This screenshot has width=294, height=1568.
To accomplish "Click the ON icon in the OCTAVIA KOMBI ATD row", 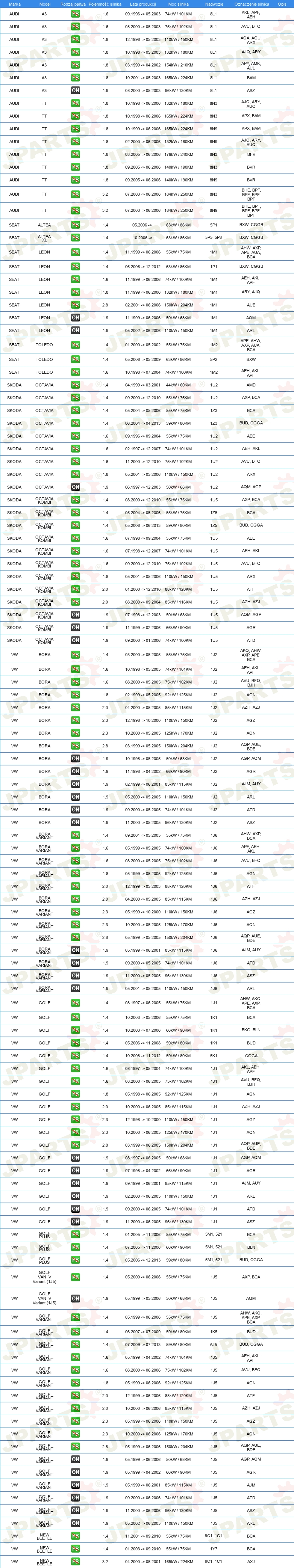I will [75, 640].
